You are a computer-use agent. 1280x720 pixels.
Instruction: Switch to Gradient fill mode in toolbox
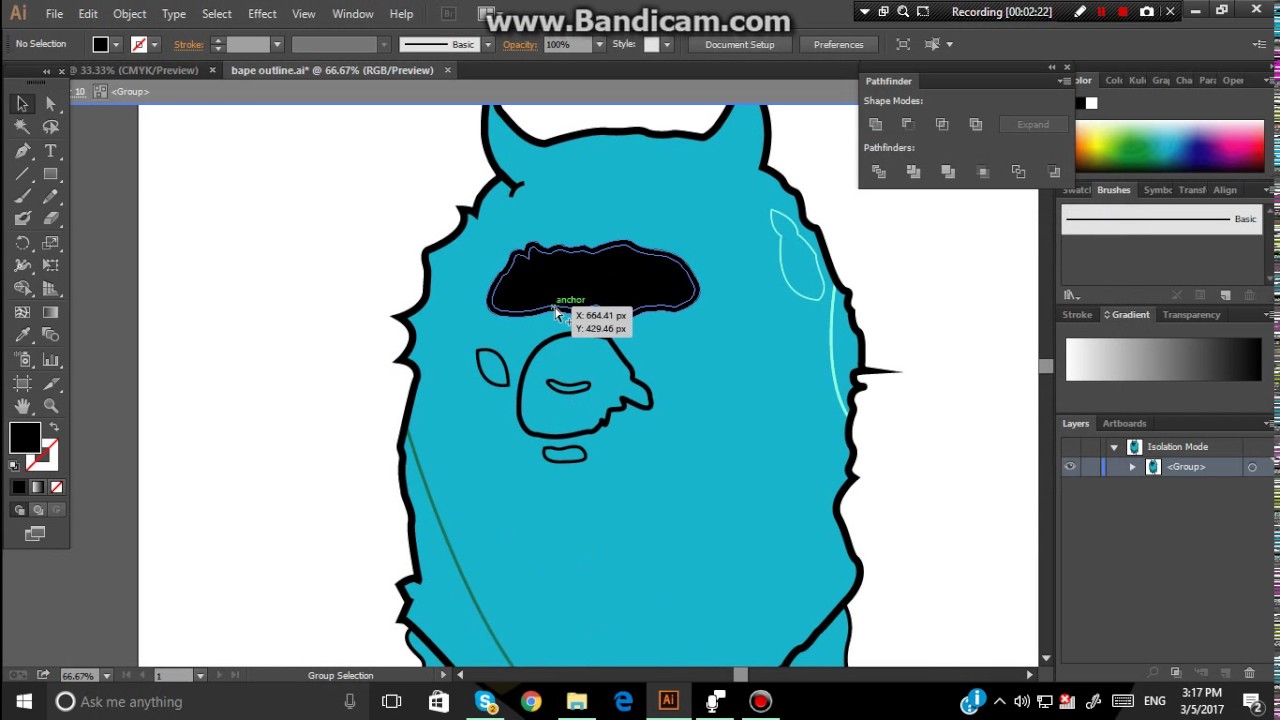[x=37, y=487]
